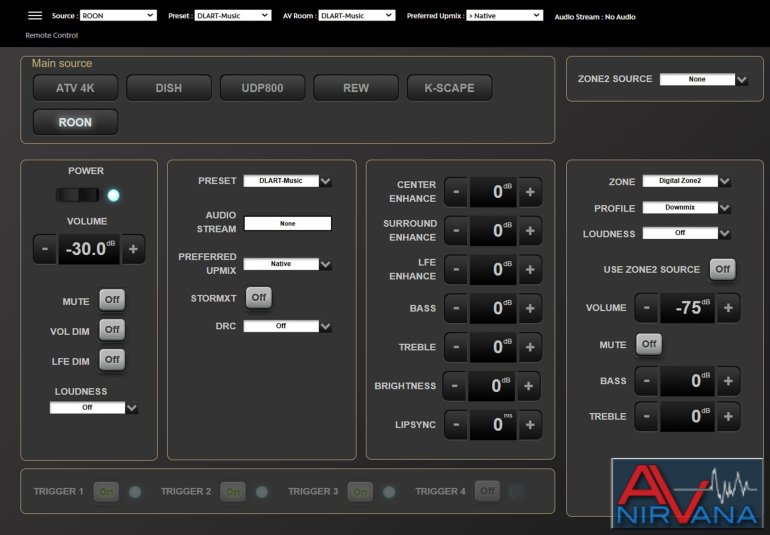Screen dimensions: 770x535
Task: Toggle StormXT Off button
Action: (x=259, y=297)
